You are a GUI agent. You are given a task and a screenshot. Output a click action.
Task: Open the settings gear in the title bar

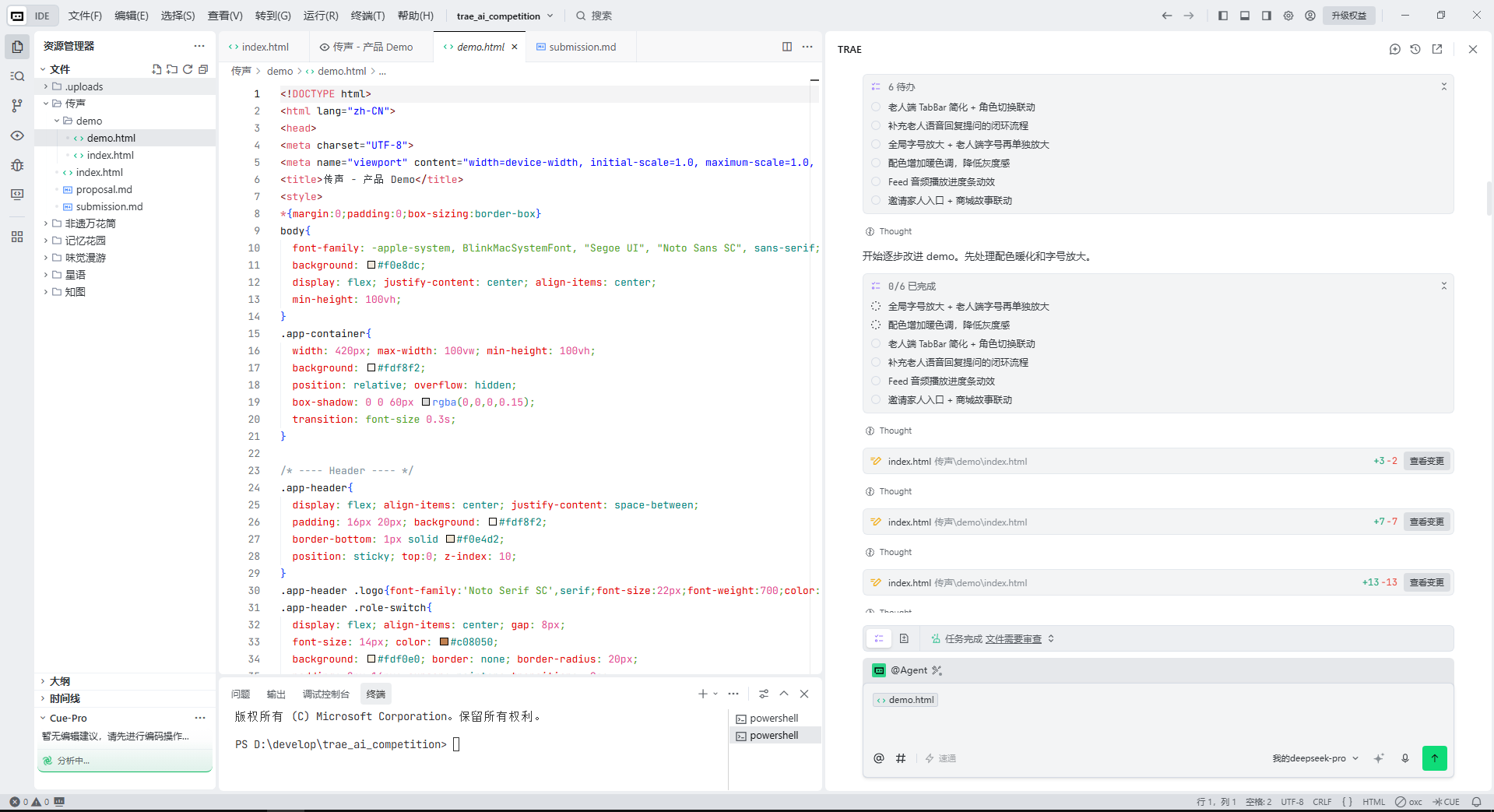[1288, 16]
